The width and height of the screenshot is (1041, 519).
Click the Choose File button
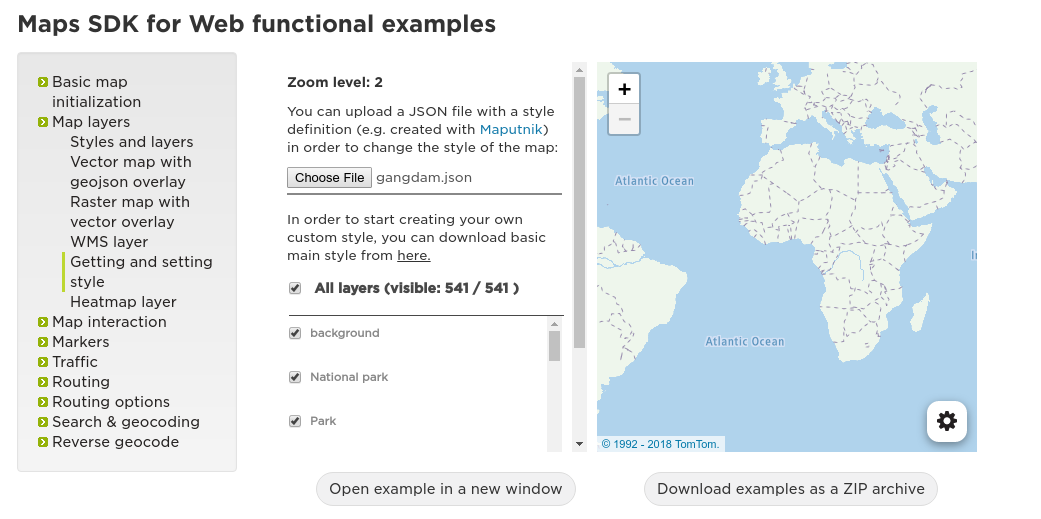click(x=329, y=177)
